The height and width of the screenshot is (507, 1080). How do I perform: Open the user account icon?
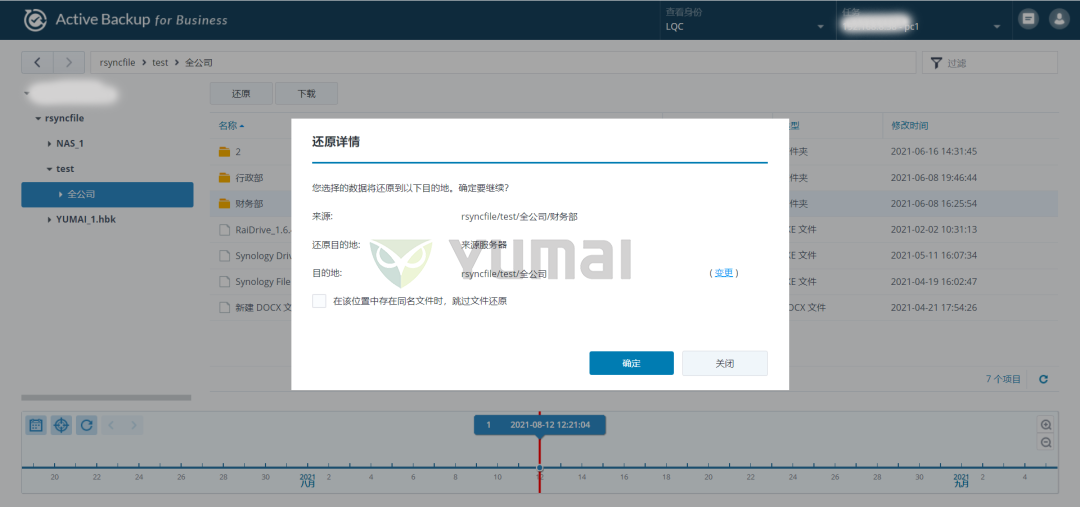[x=1059, y=19]
